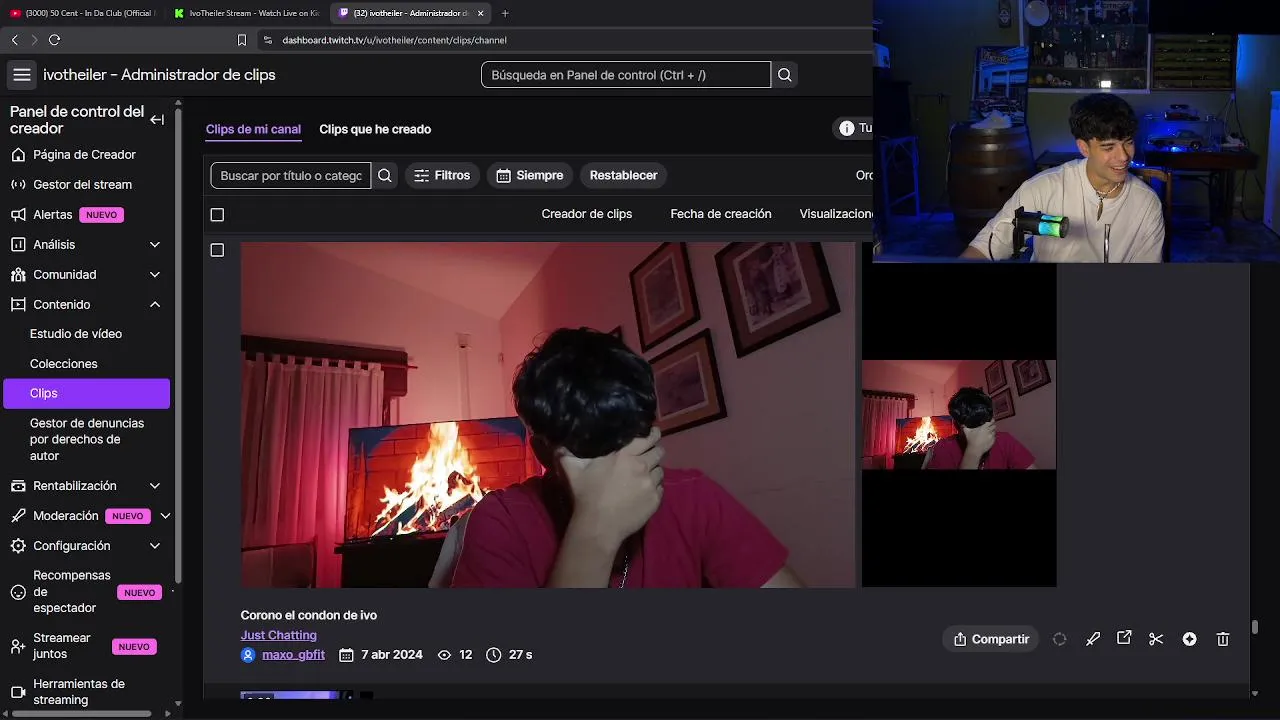Open the hamburger navigation menu

[21, 75]
